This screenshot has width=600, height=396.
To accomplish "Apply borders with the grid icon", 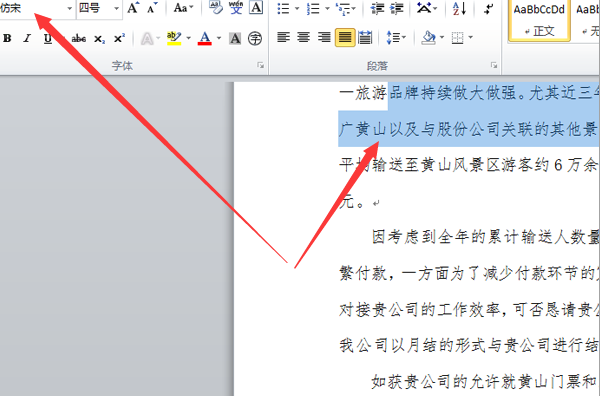I will (457, 37).
